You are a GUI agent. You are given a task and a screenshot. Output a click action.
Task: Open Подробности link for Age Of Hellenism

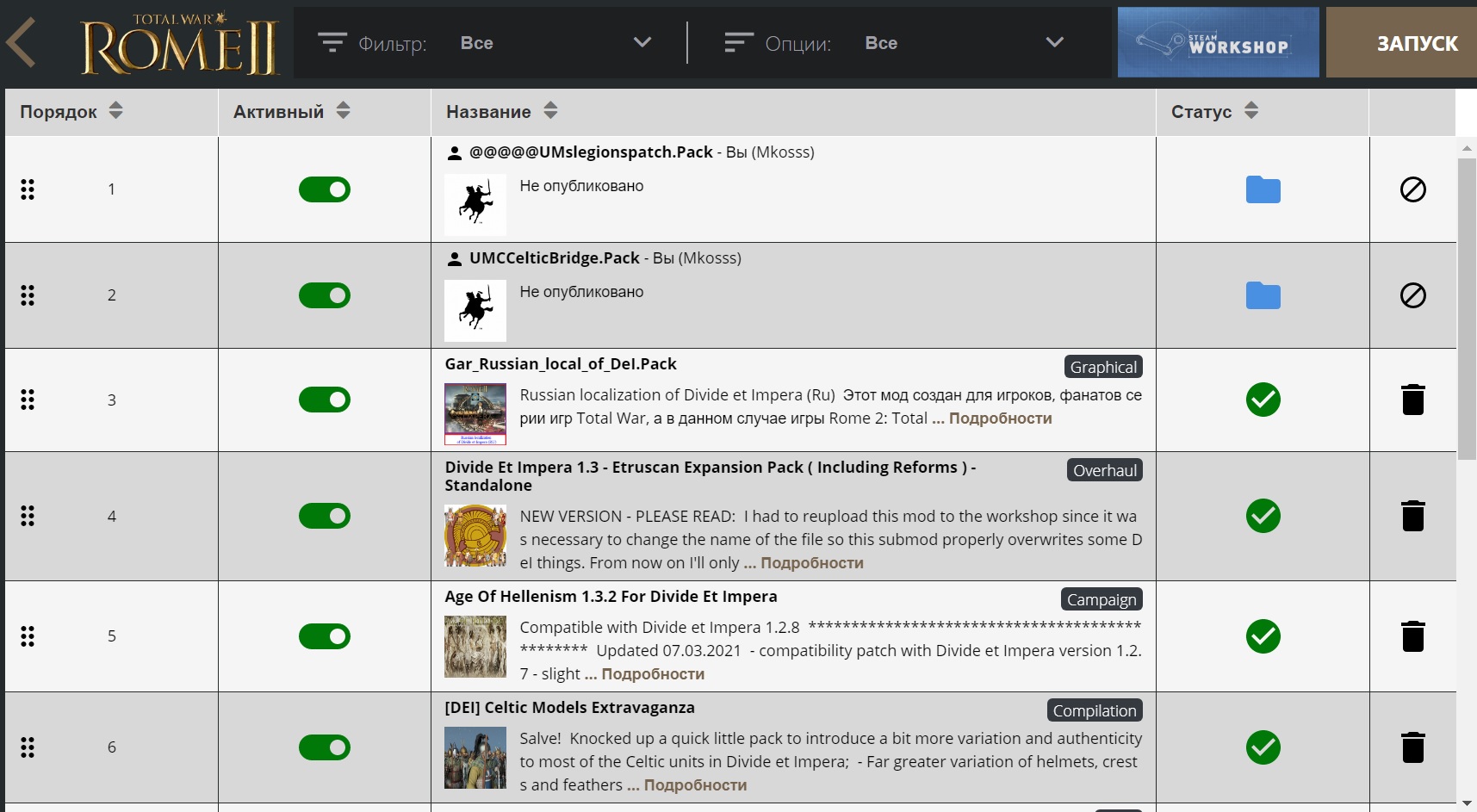653,674
